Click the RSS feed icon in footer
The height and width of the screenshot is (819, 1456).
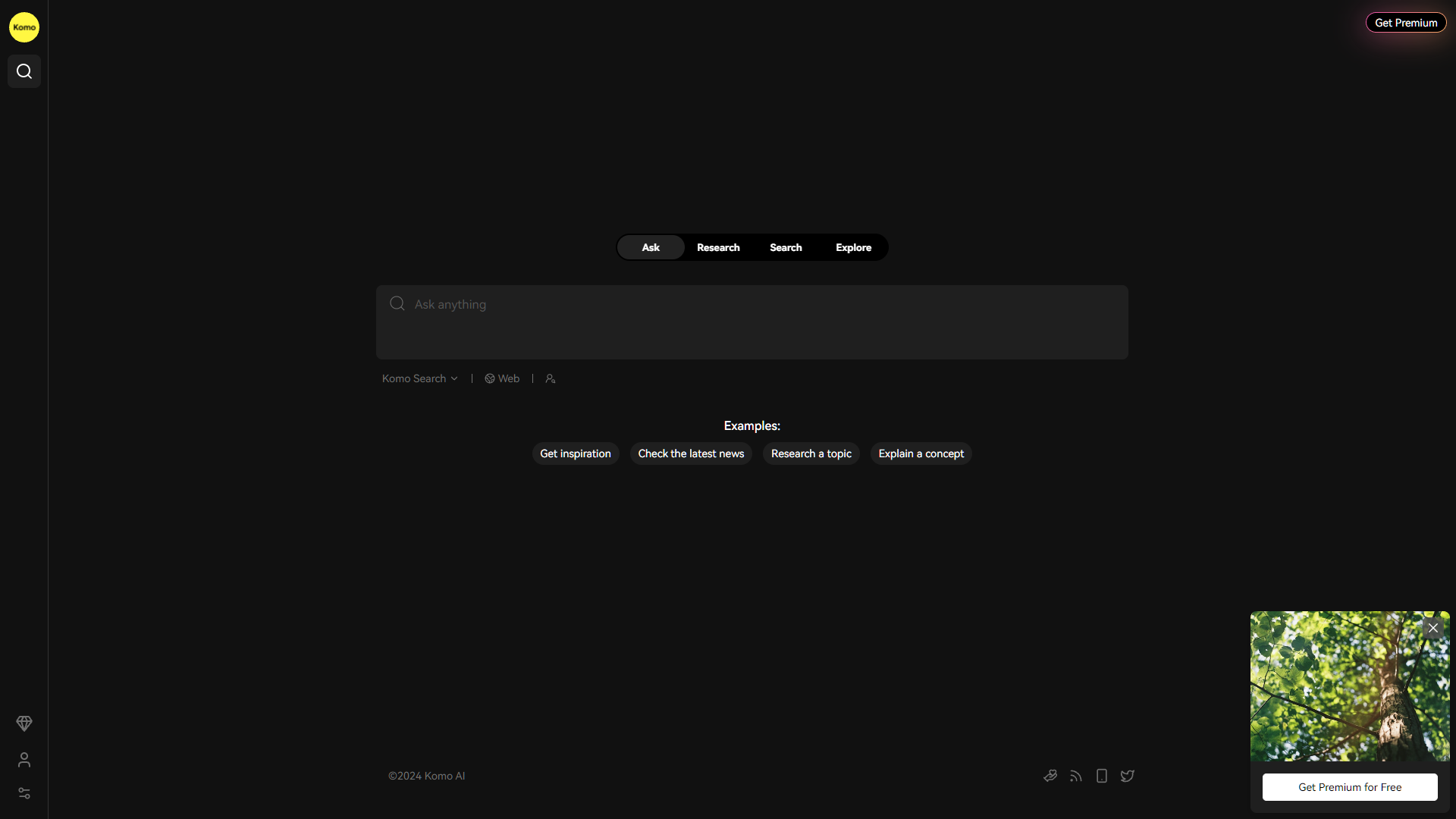tap(1075, 775)
